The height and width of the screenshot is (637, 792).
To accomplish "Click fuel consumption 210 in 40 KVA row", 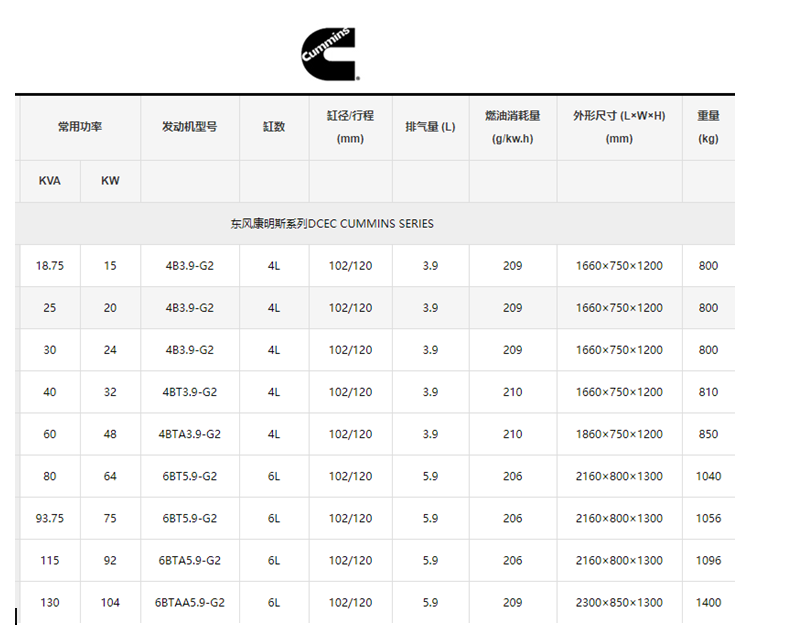I will pos(513,392).
